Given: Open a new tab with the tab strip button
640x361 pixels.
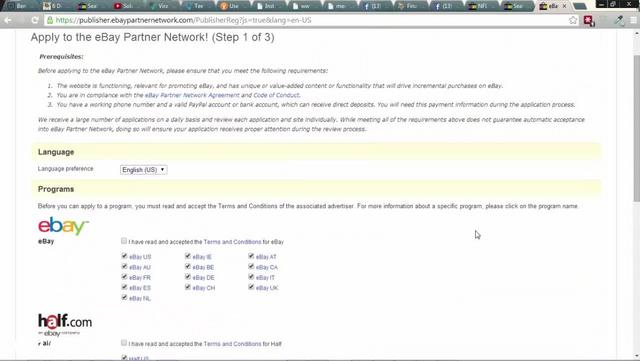Looking at the screenshot, I should [580, 6].
